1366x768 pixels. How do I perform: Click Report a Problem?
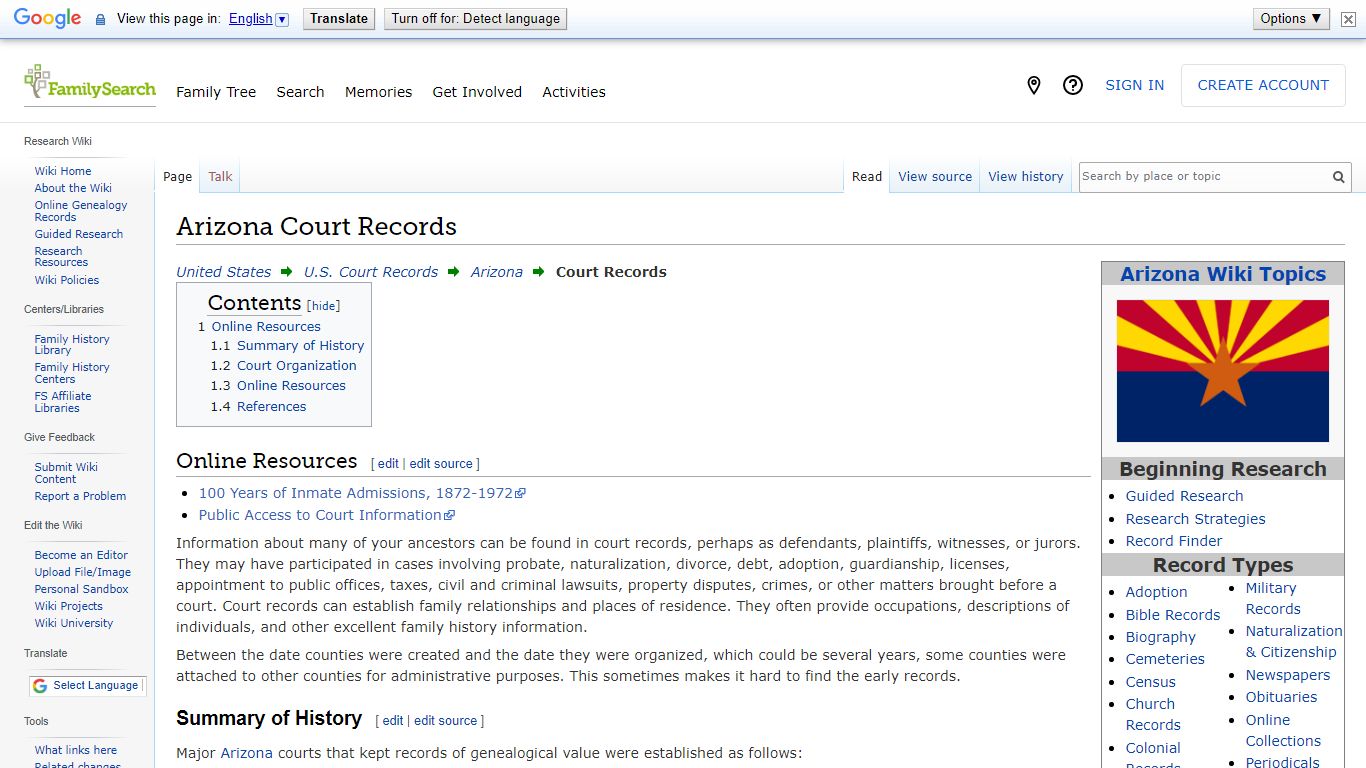click(x=80, y=496)
